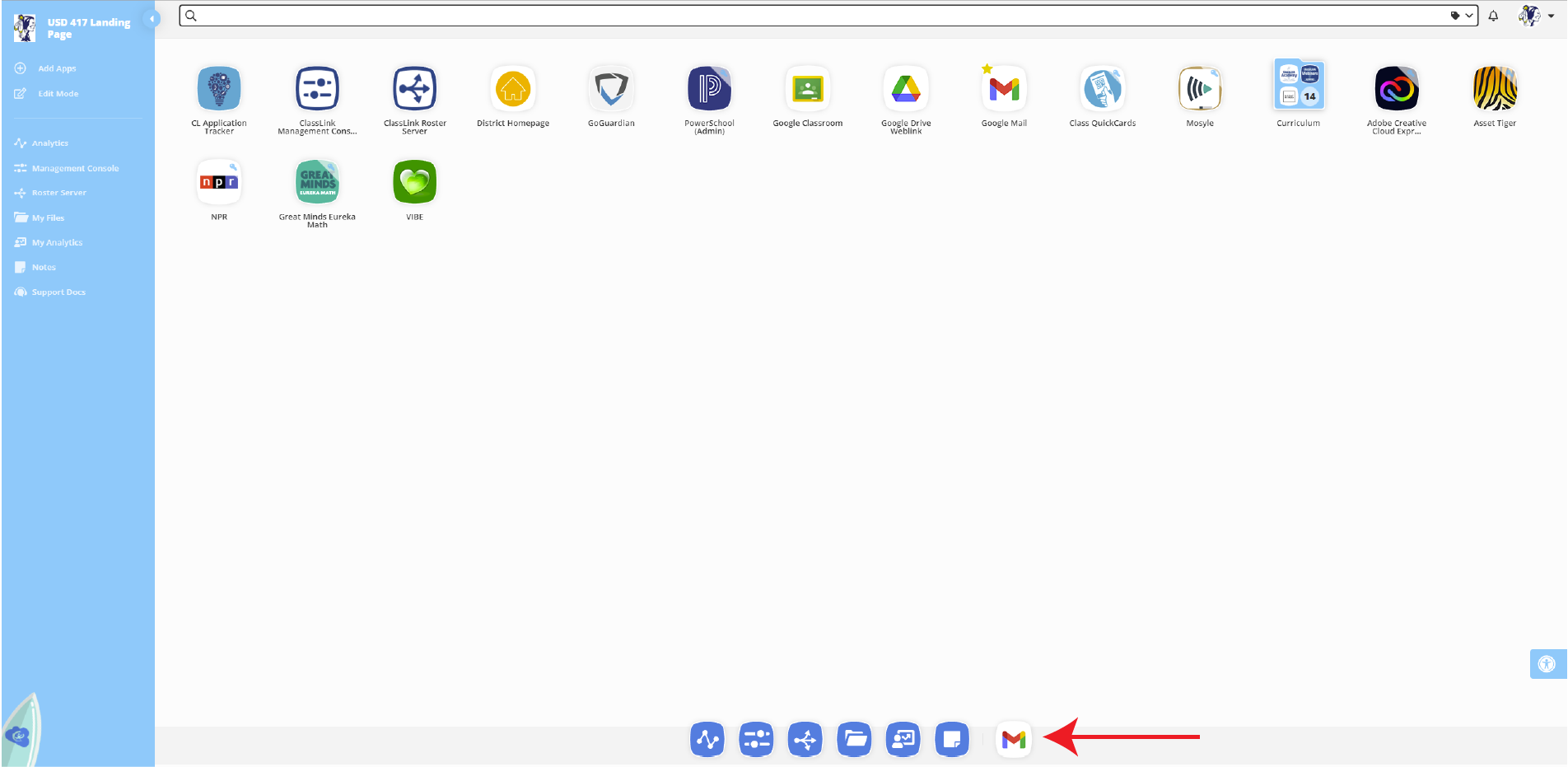Screen dimensions: 1568x767
Task: Open the CL Application Tracker app
Action: 219,89
